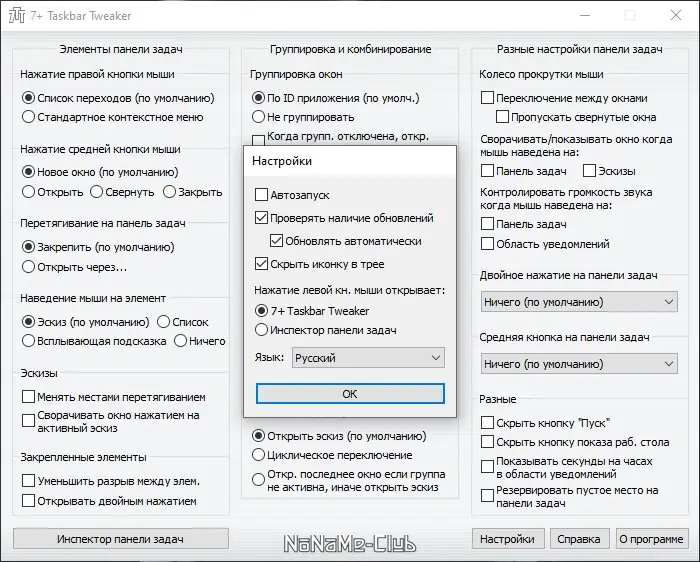Click the О программе button
The height and width of the screenshot is (562, 700).
coord(651,539)
